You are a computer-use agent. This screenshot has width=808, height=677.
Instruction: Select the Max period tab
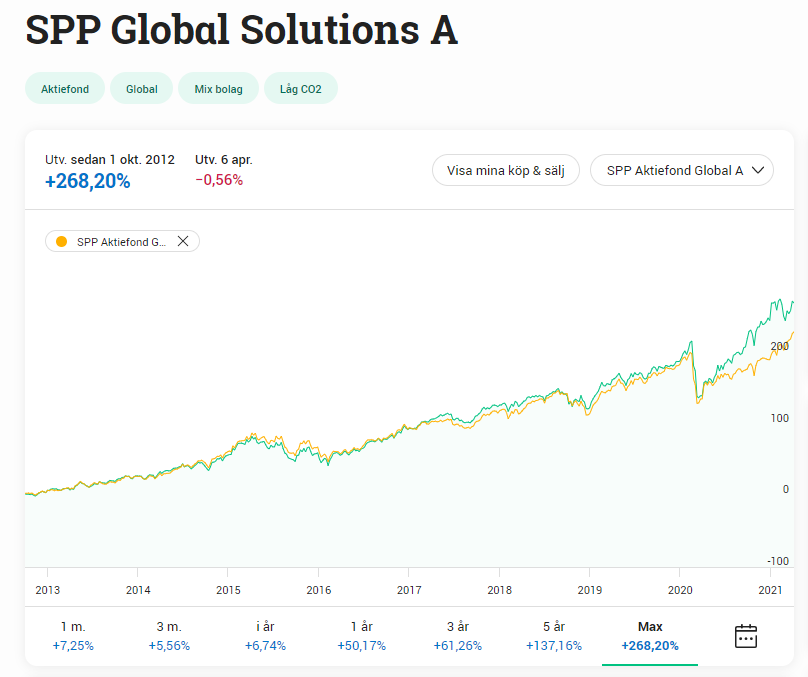pos(650,636)
